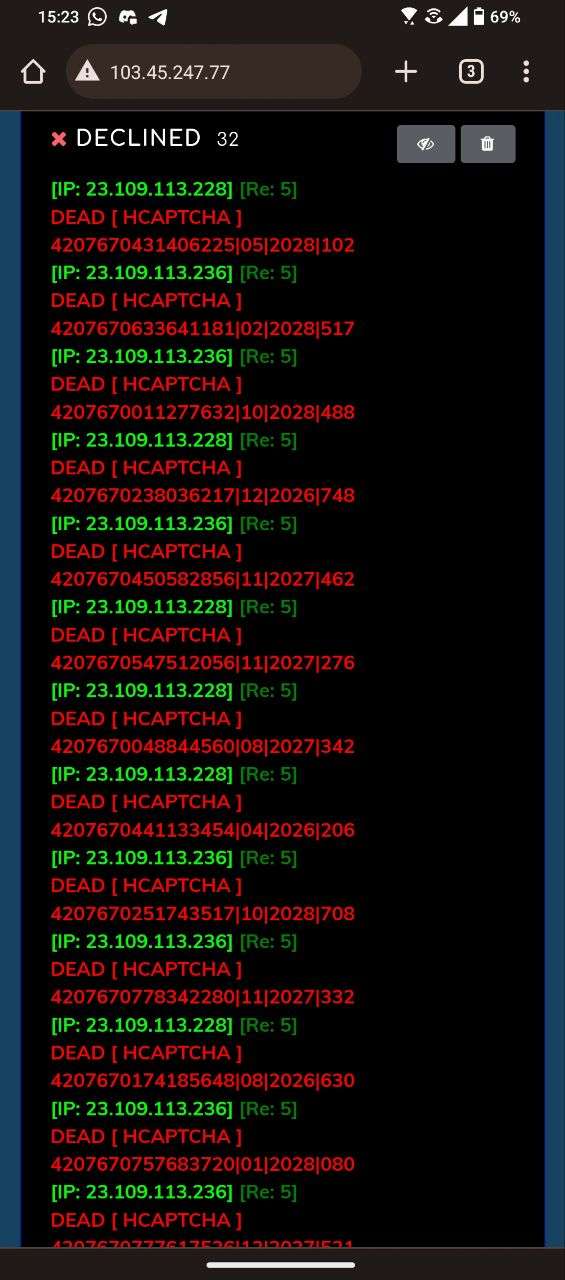Image resolution: width=565 pixels, height=1280 pixels.
Task: Click the topmost [Re: 5] label
Action: tap(268, 189)
